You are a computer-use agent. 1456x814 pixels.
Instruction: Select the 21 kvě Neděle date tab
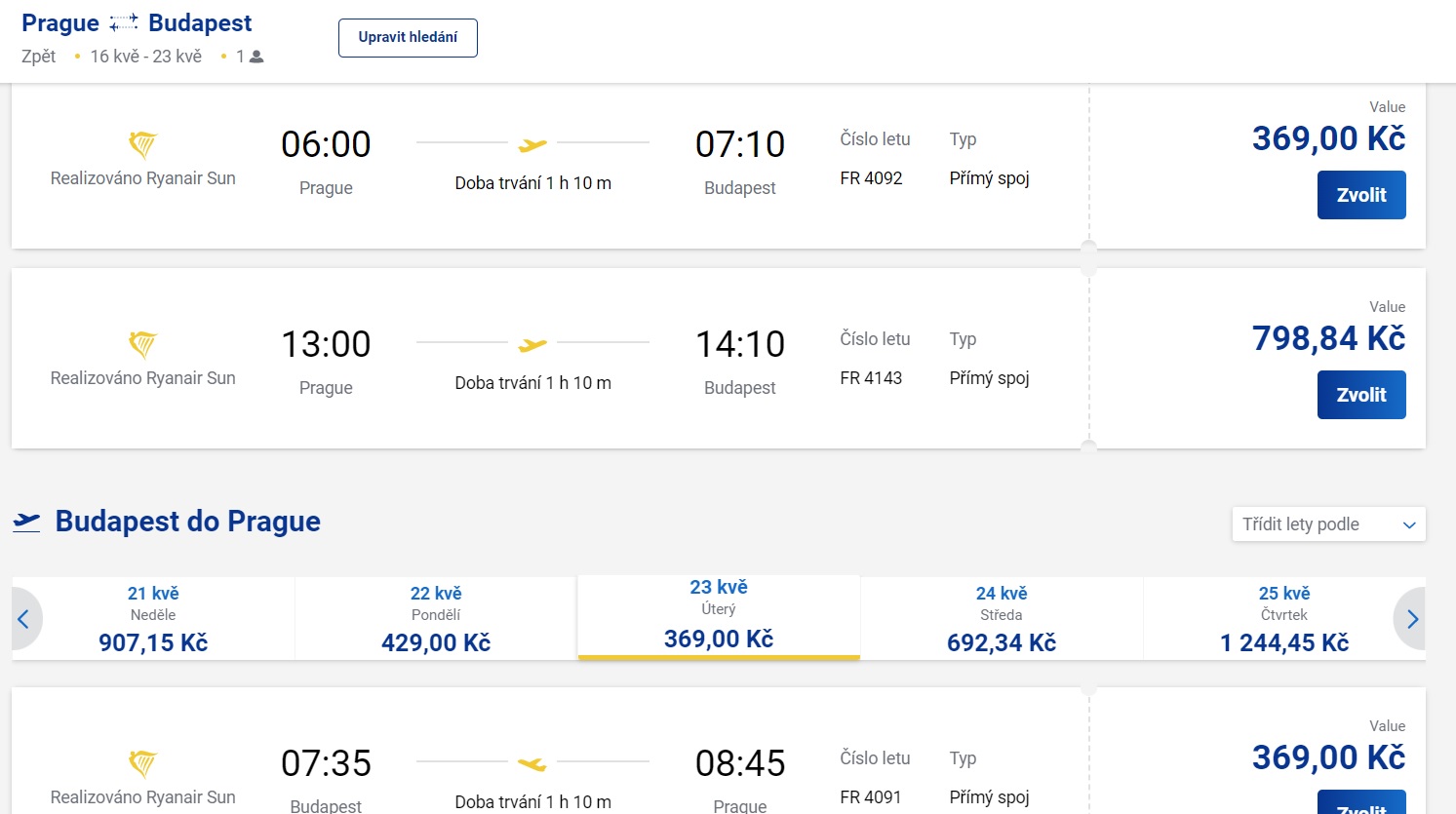click(x=153, y=619)
